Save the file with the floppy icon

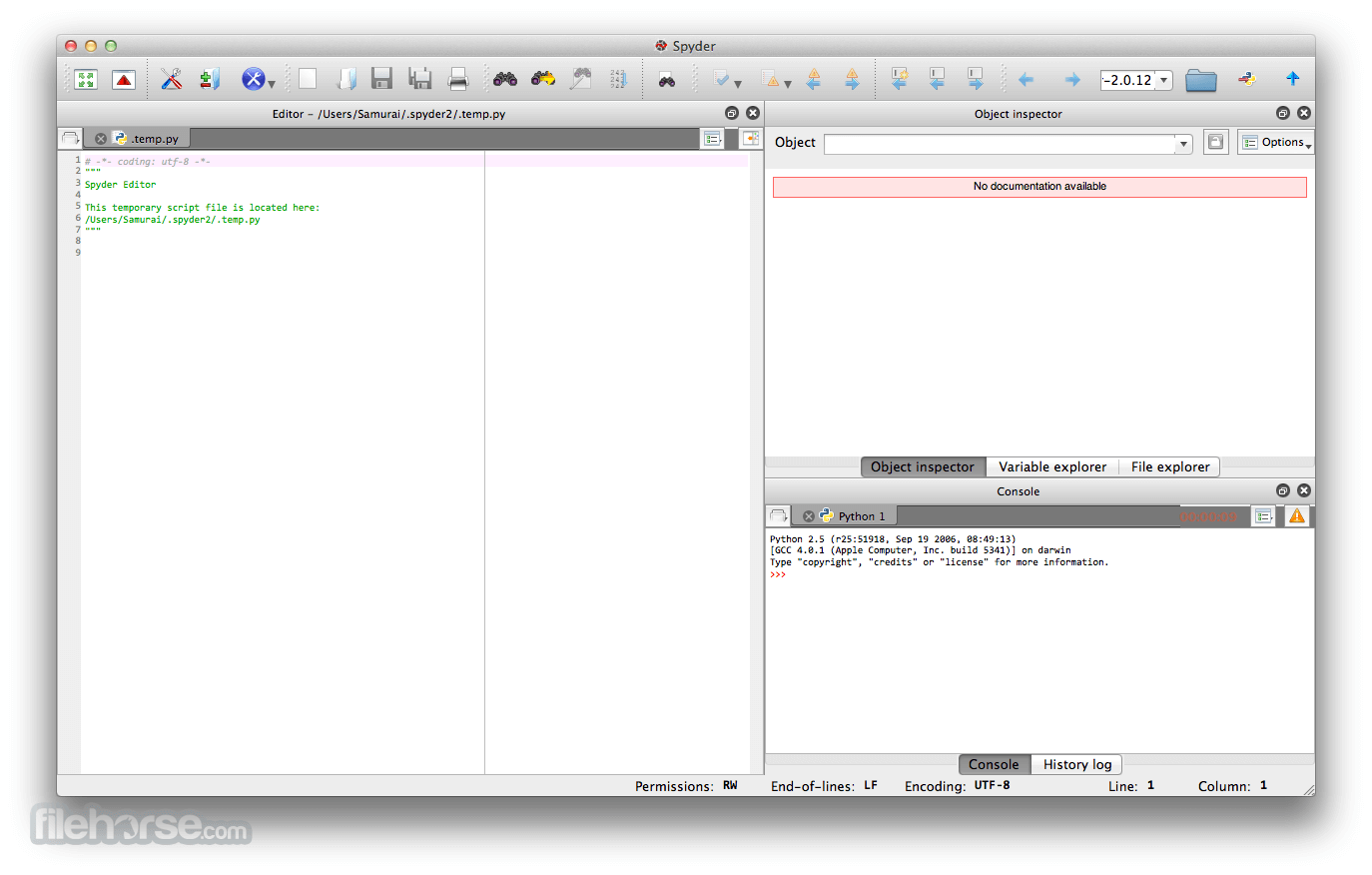pos(381,79)
